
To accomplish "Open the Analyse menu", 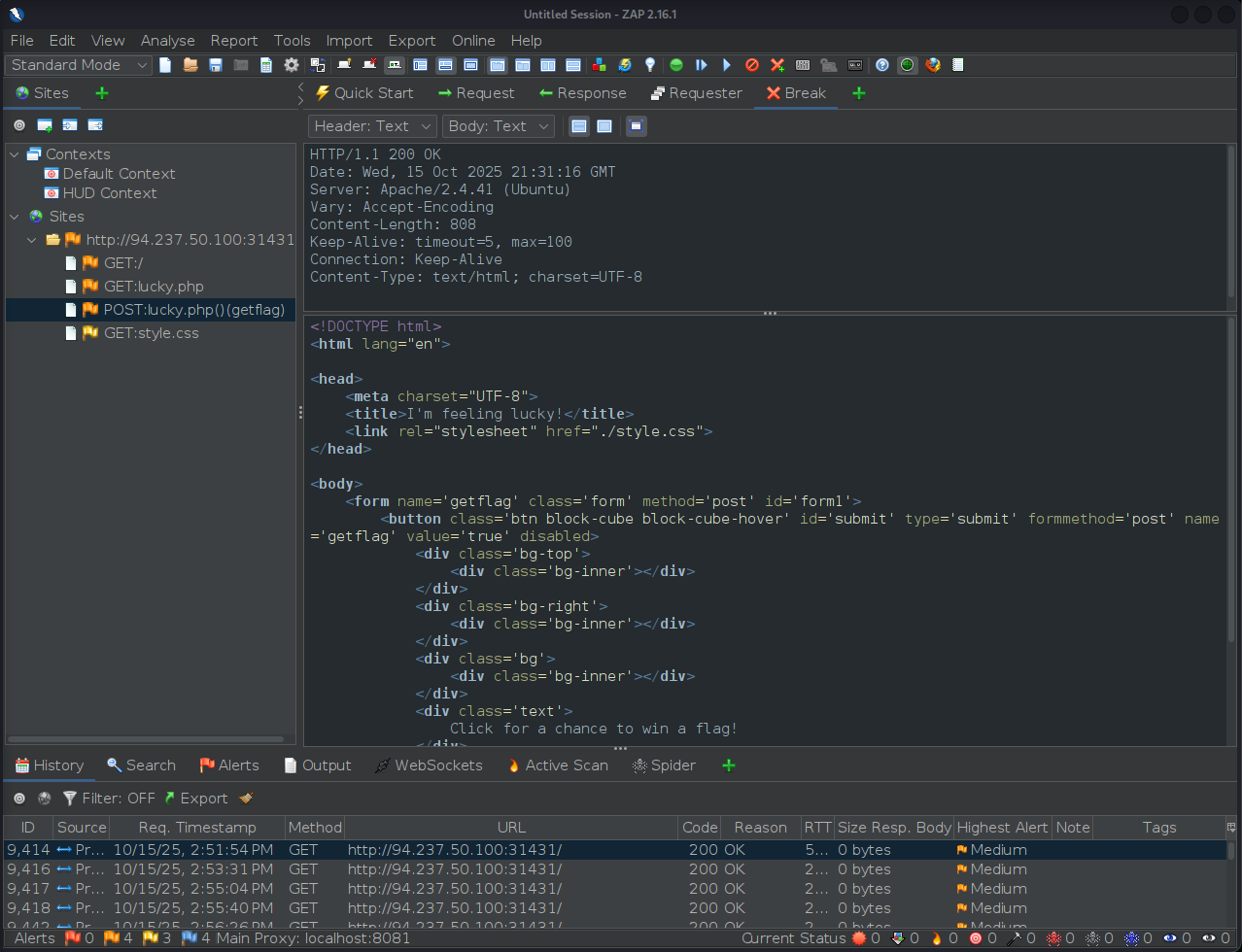I will pos(167,41).
